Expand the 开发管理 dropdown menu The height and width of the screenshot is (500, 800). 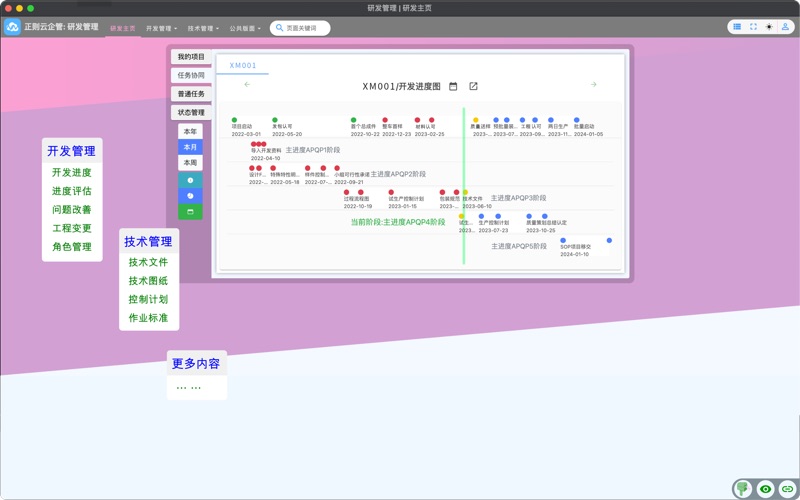[x=161, y=29]
